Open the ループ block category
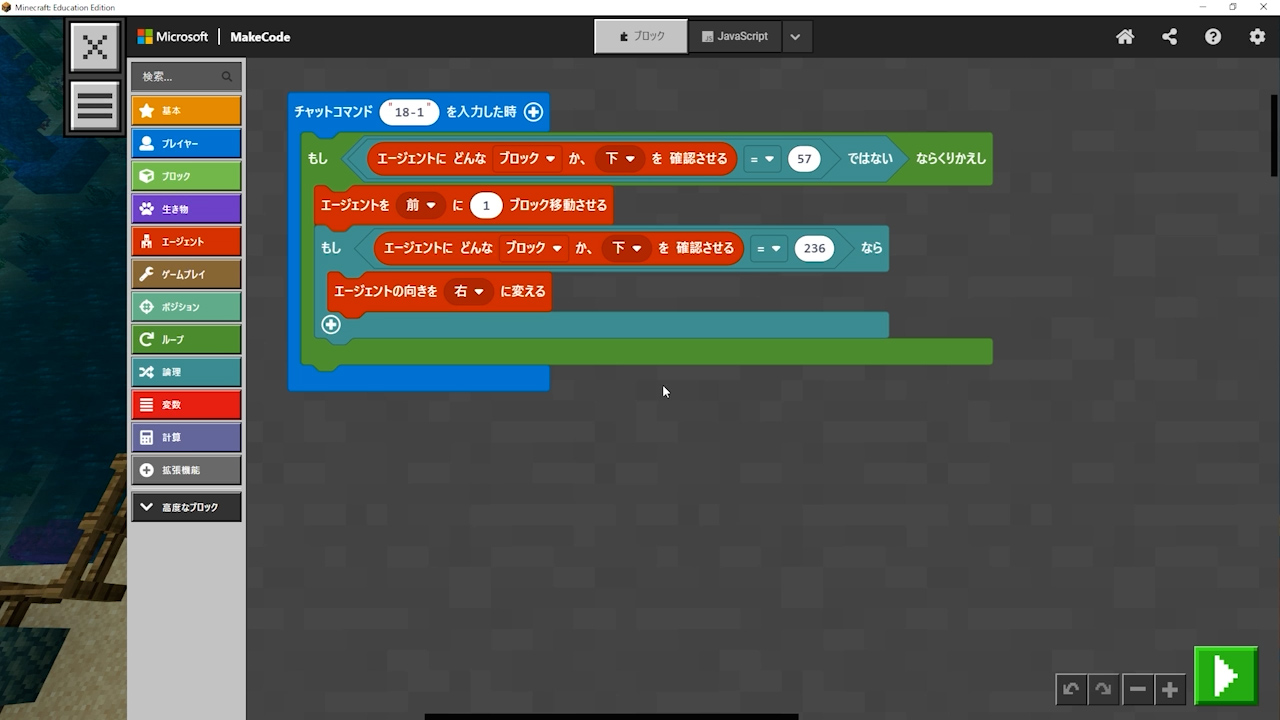1280x720 pixels. (x=186, y=339)
